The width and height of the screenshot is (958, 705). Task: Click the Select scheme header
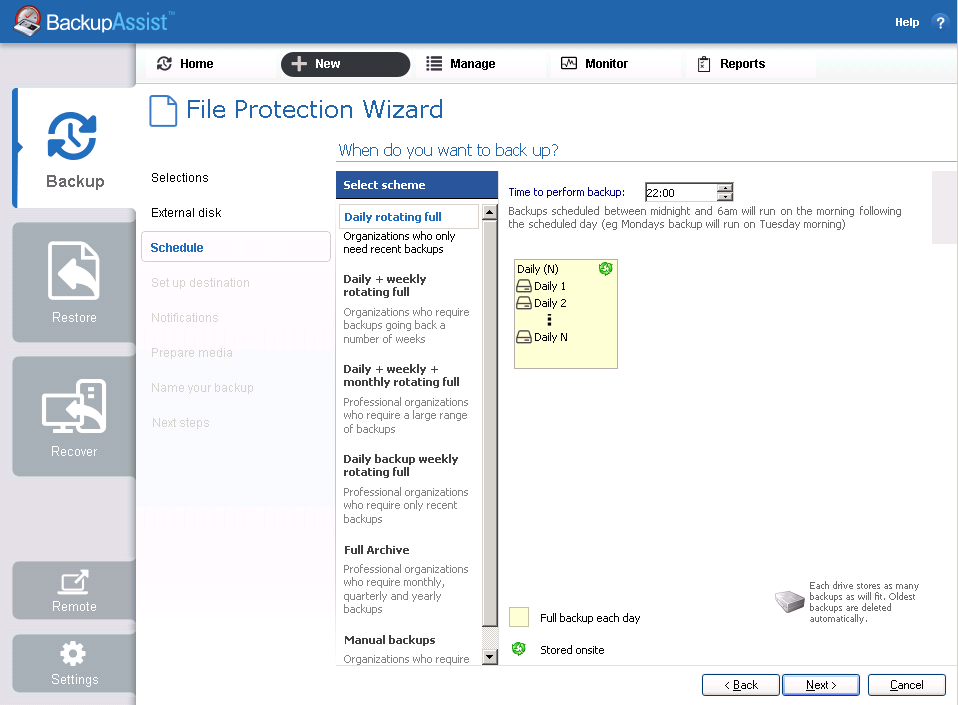click(417, 185)
